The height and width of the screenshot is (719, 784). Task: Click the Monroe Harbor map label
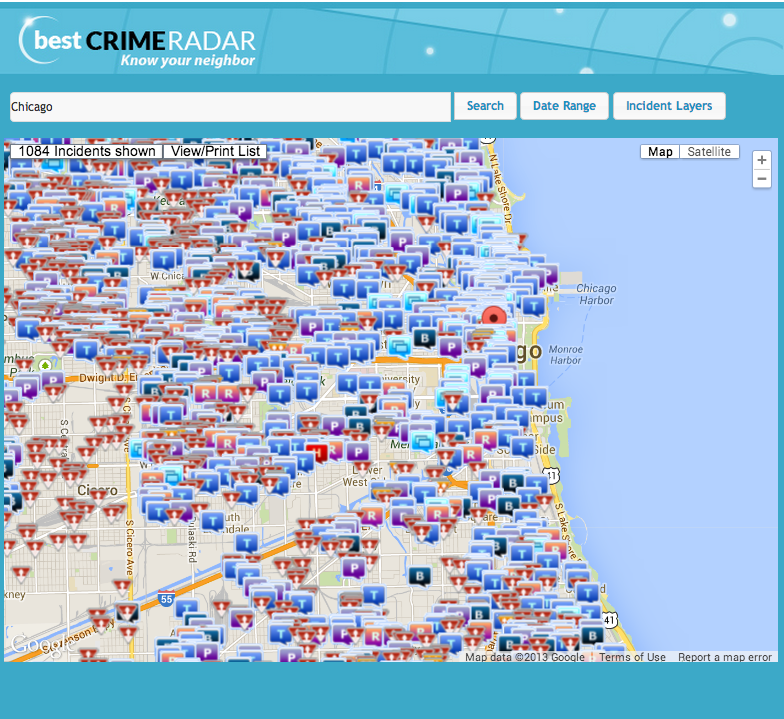click(566, 354)
